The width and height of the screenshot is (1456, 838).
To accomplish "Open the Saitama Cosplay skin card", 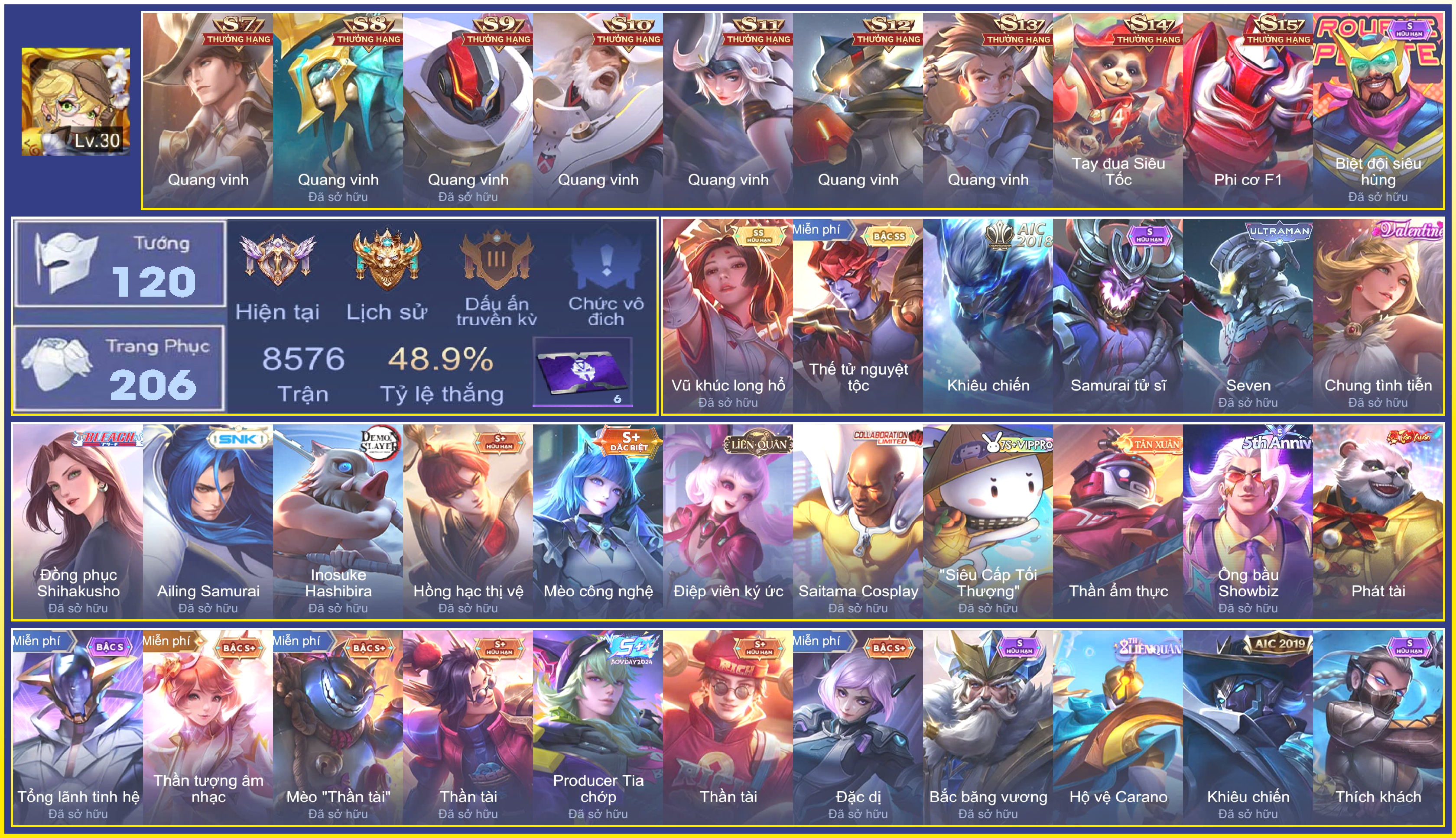I will click(858, 521).
